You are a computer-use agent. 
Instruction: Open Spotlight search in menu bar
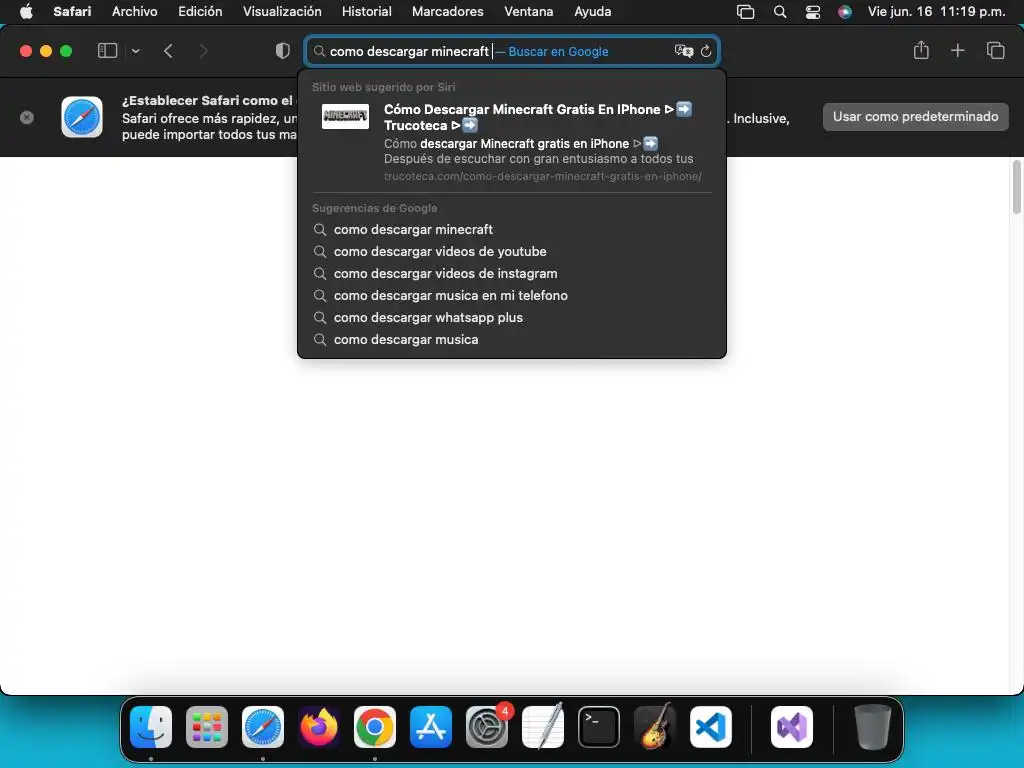780,12
